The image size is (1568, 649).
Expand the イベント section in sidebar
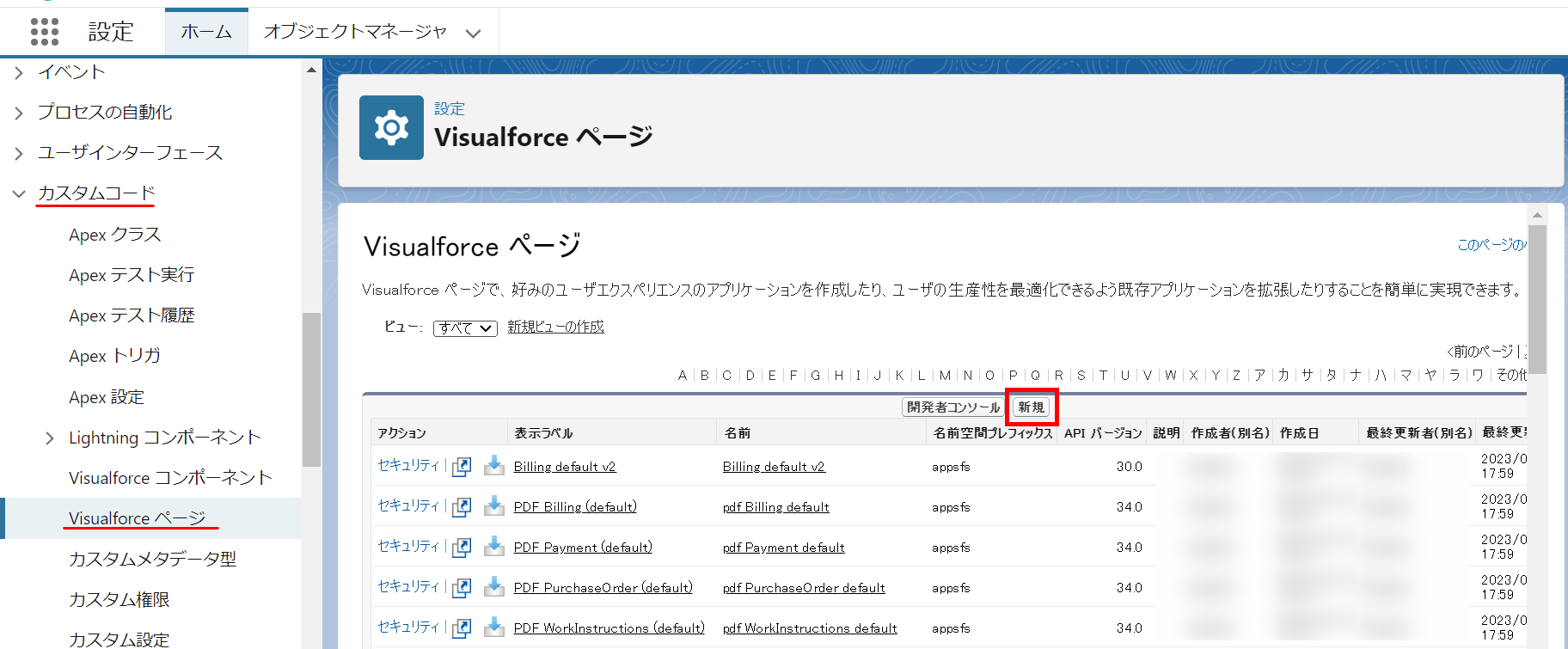[x=19, y=73]
